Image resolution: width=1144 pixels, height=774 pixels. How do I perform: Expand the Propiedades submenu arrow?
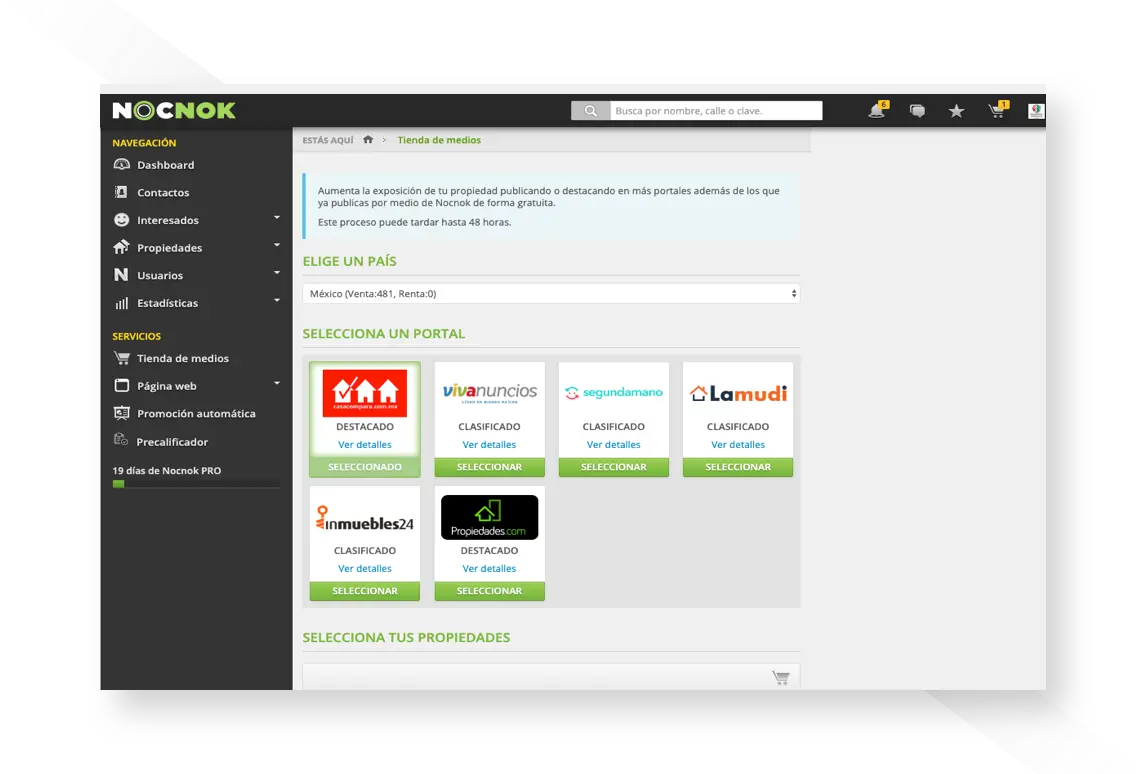[277, 245]
